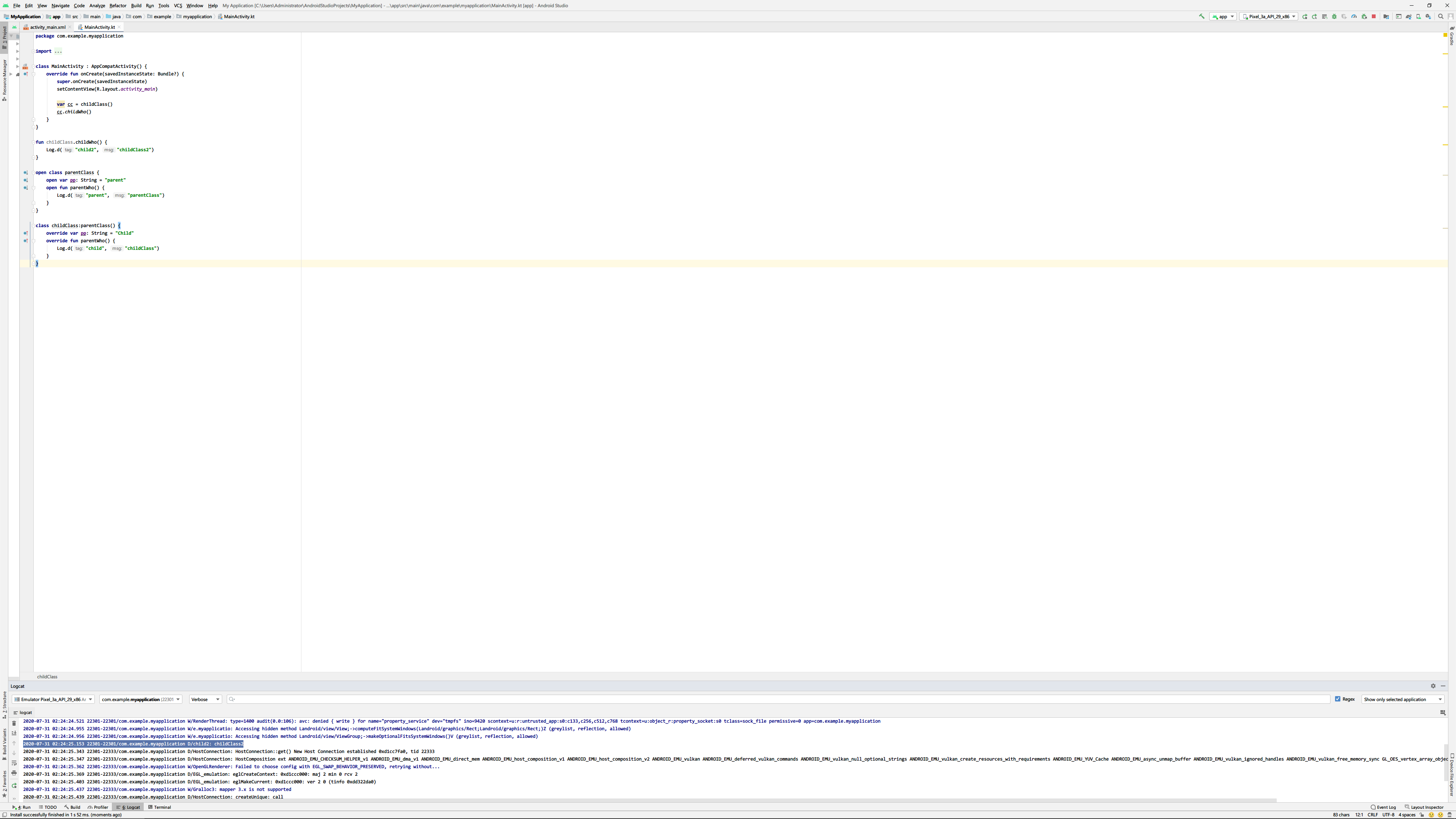Viewport: 1456px width, 819px height.
Task: Click Clear logcat trash icon
Action: click(x=14, y=723)
